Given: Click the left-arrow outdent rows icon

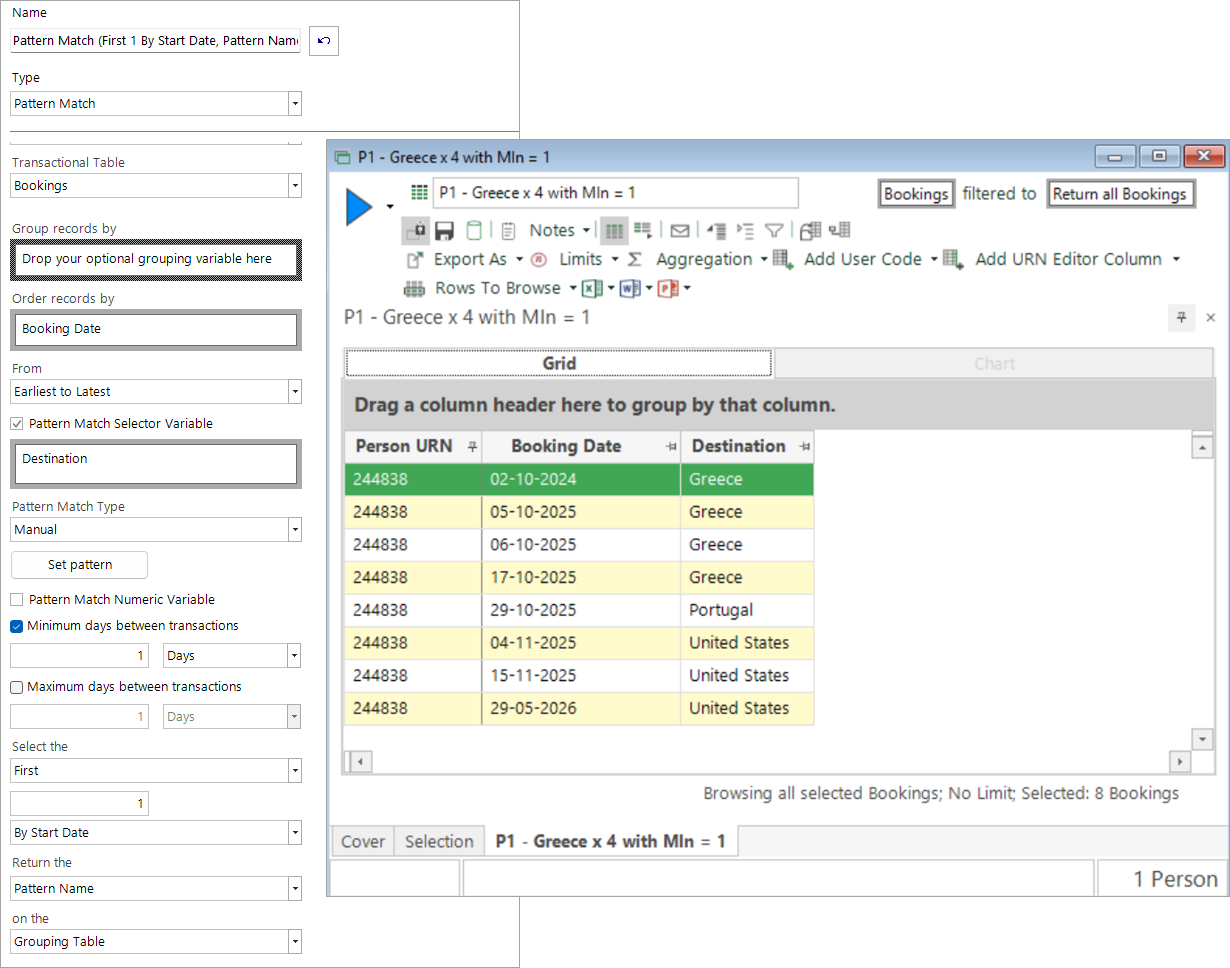Looking at the screenshot, I should pos(716,231).
